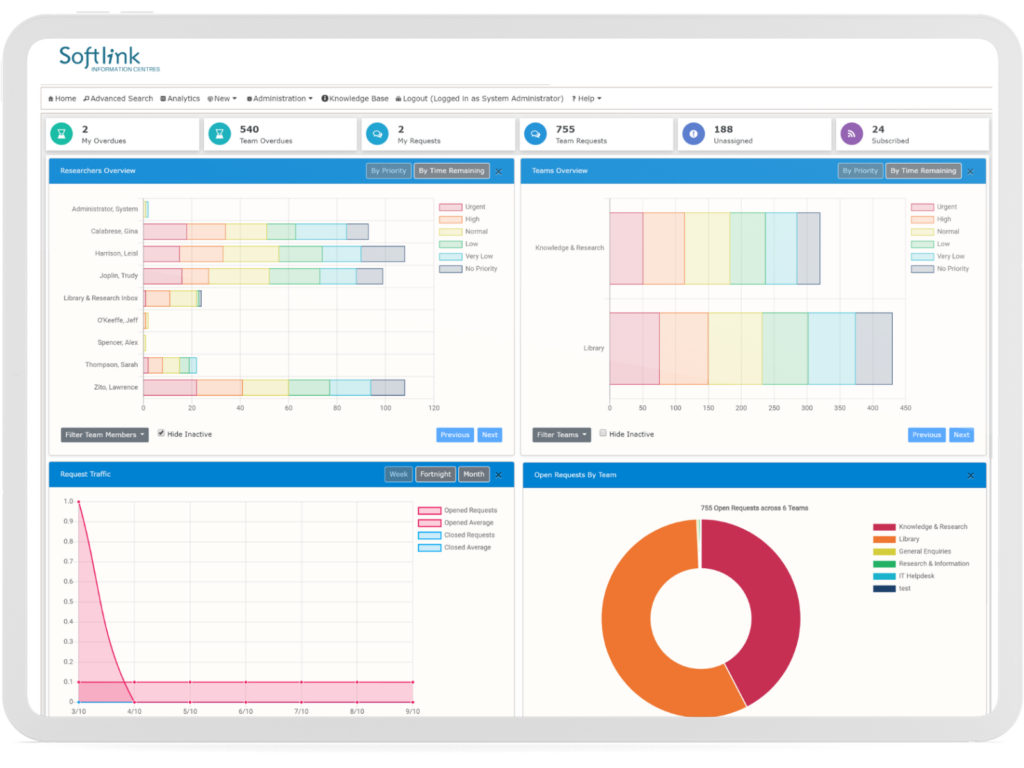Close the Teams Overview panel

point(970,171)
